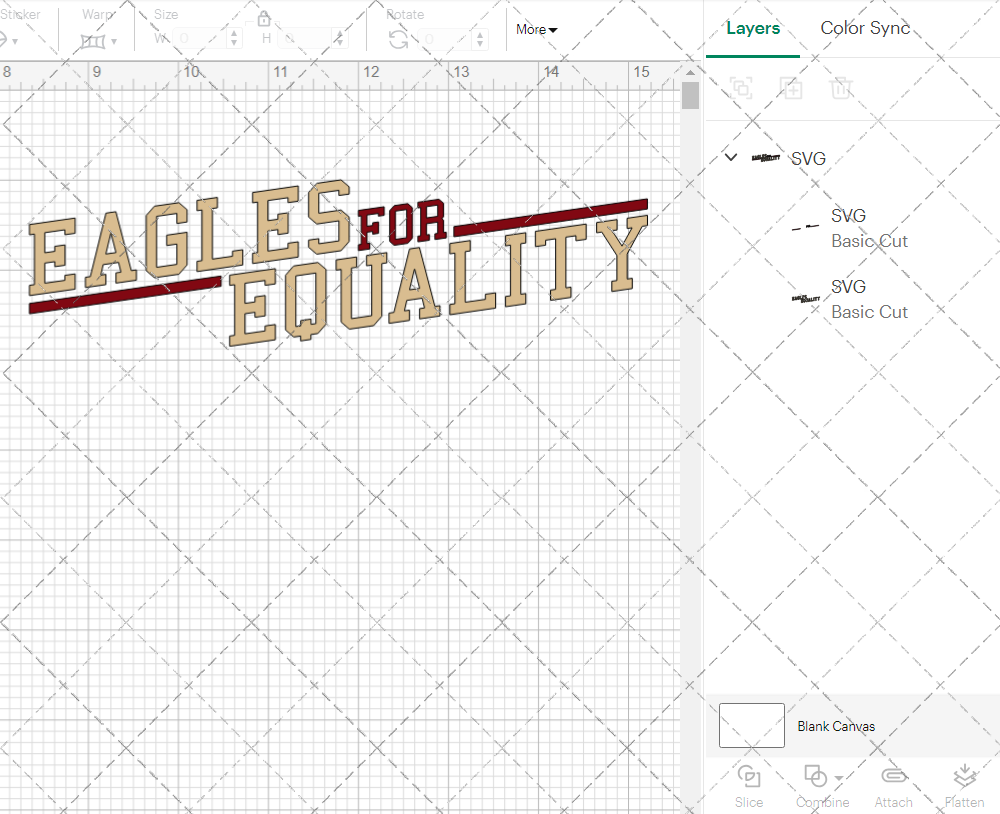
Task: Open the More dropdown
Action: 536,30
